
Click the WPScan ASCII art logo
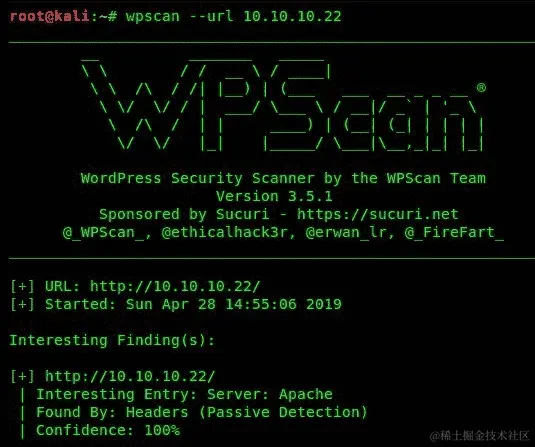(283, 105)
